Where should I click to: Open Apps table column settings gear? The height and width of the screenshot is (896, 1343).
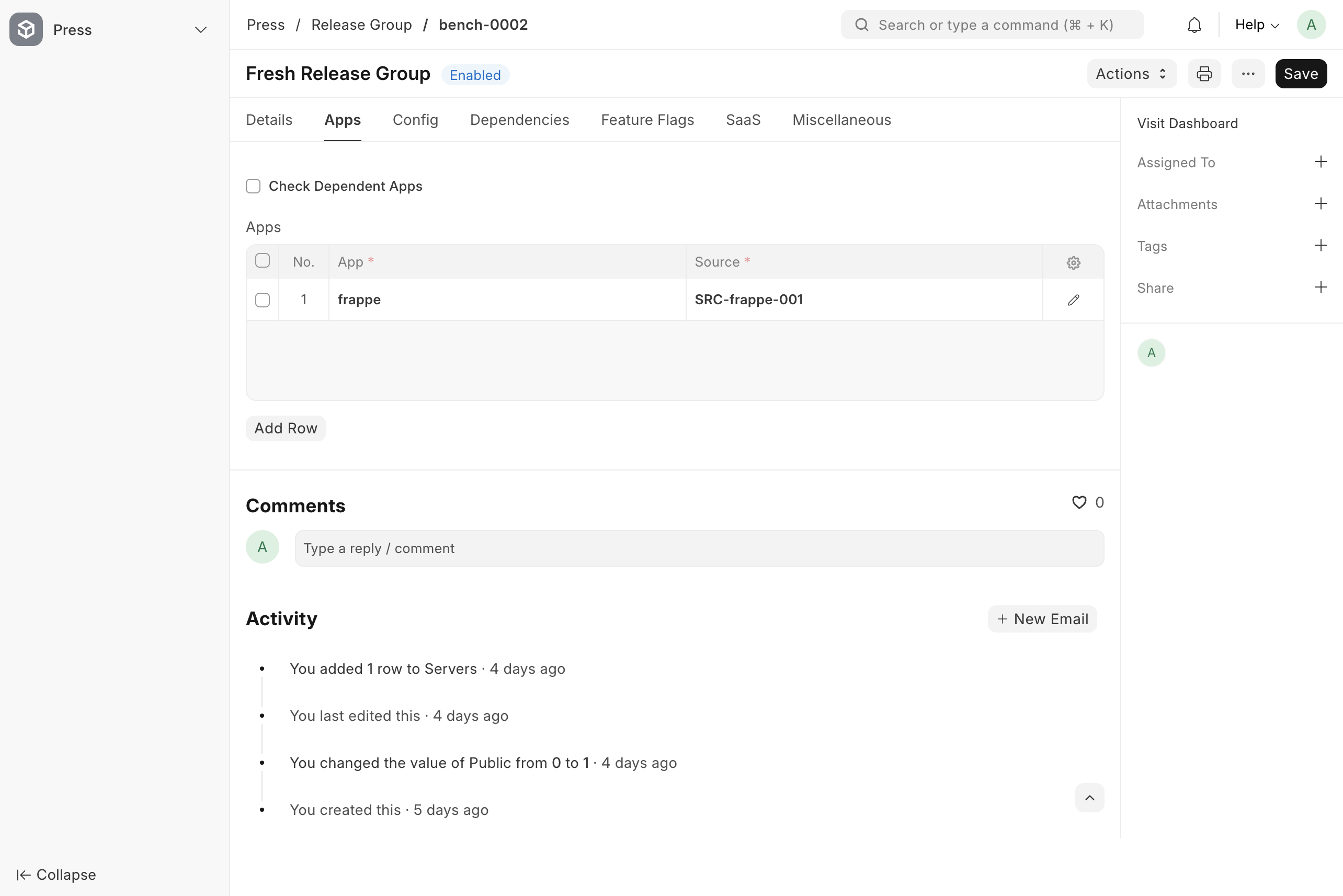click(x=1073, y=262)
